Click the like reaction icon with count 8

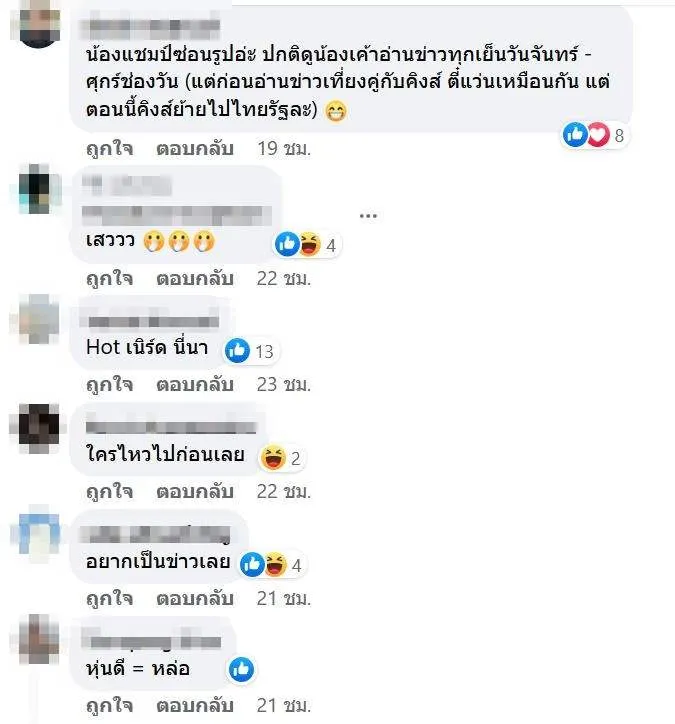pos(575,135)
